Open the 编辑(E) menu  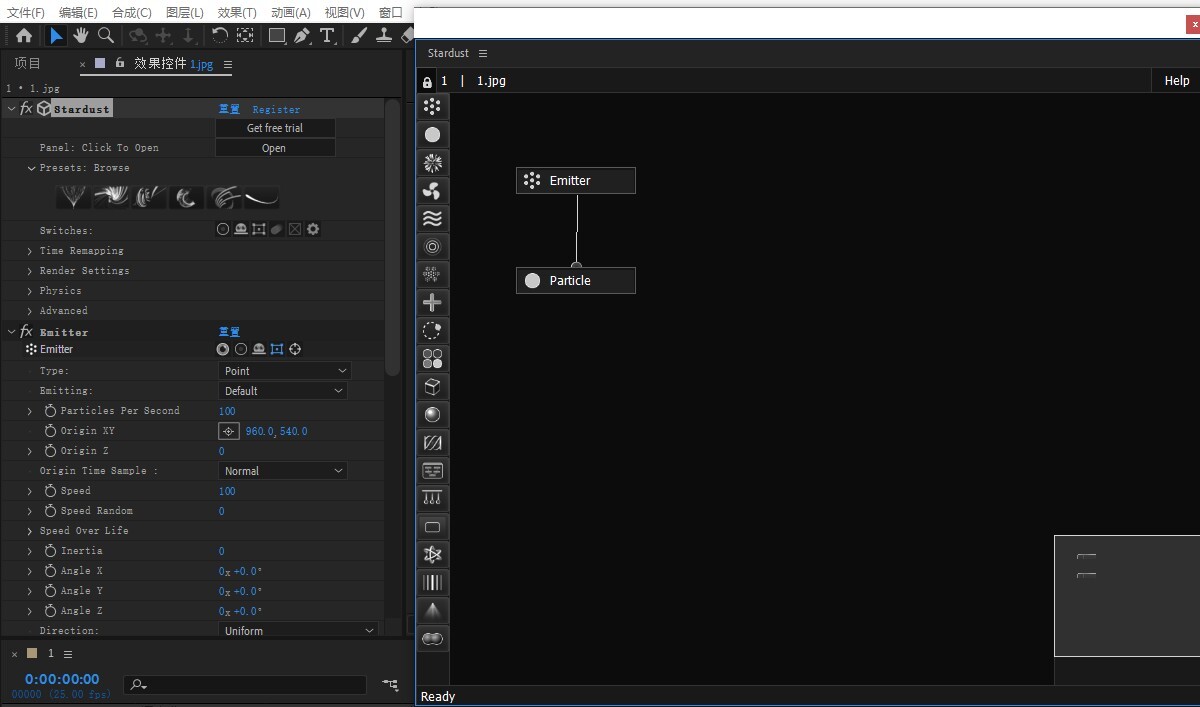(78, 12)
